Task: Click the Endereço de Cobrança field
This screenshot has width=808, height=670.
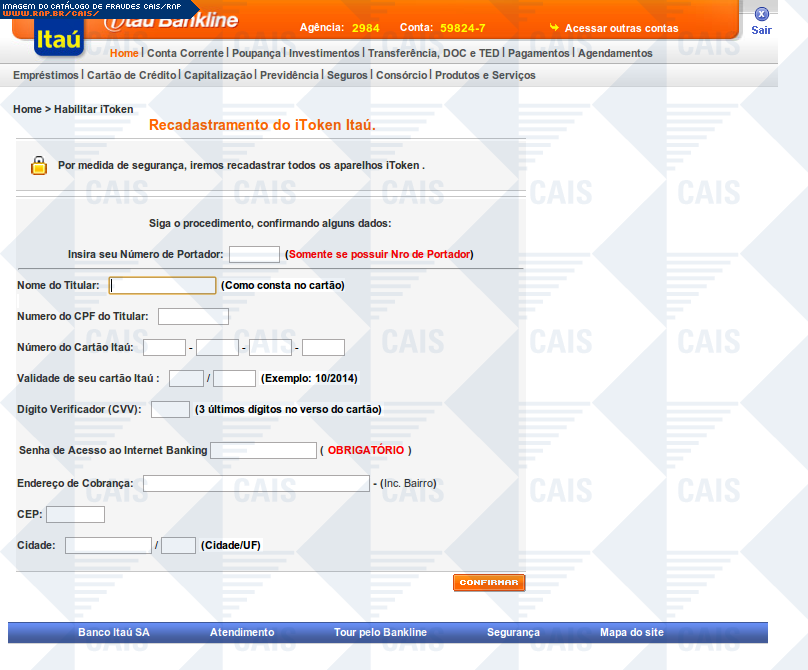Action: 256,483
